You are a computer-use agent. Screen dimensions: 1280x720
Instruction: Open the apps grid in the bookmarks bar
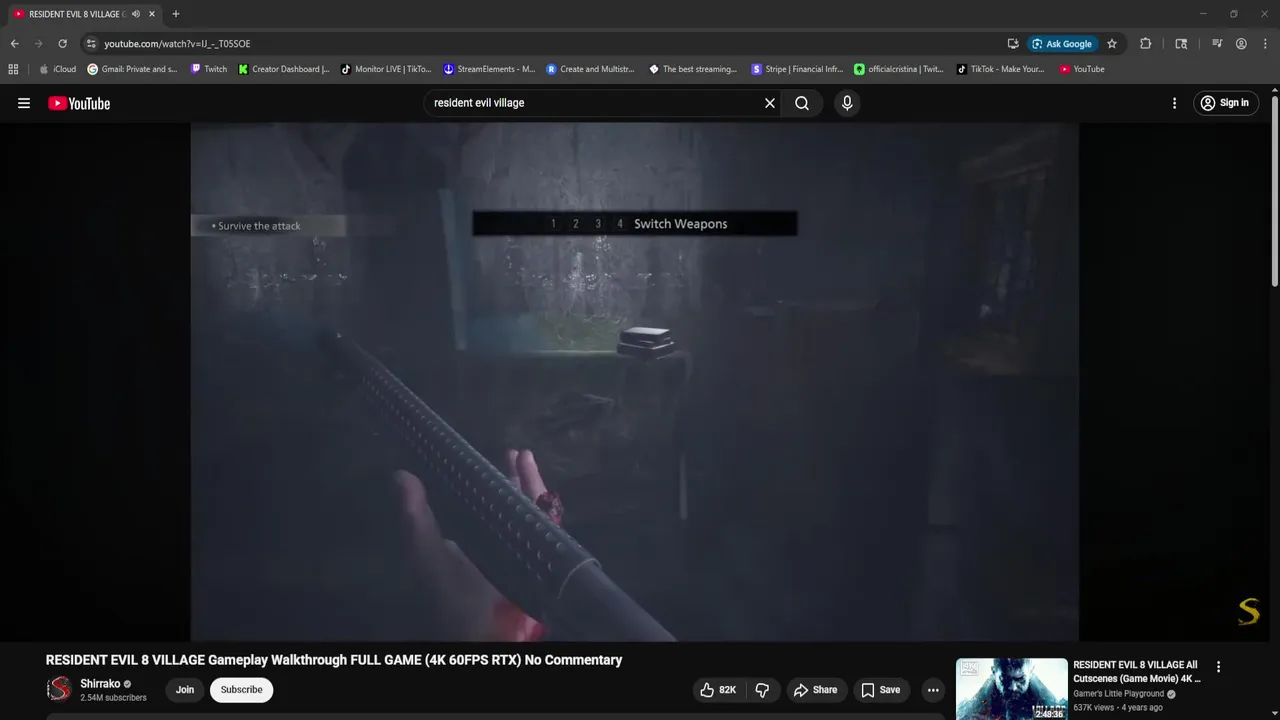pos(13,69)
